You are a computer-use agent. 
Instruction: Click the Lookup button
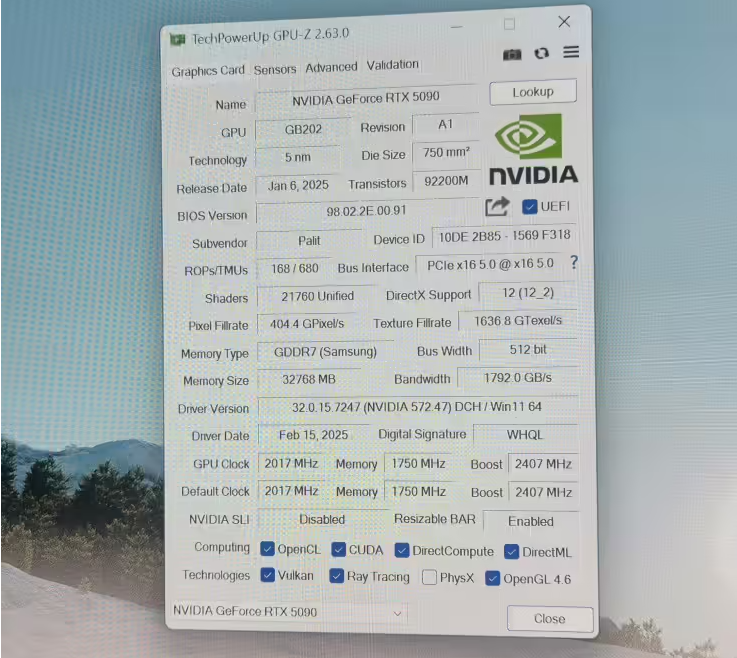[533, 92]
